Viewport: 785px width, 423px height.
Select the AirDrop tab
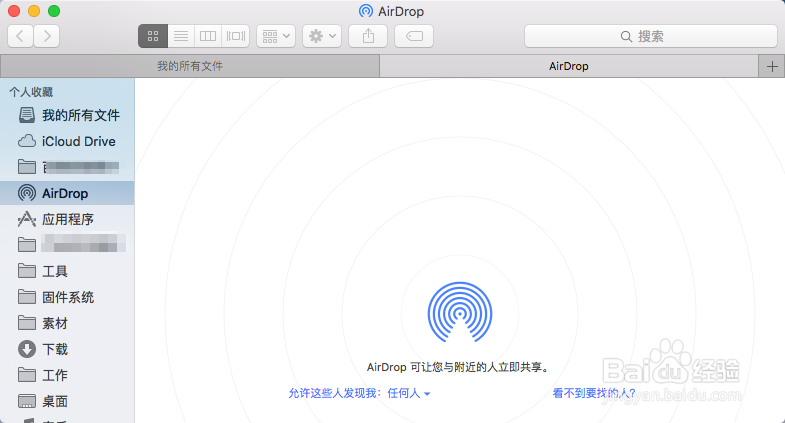click(x=569, y=66)
